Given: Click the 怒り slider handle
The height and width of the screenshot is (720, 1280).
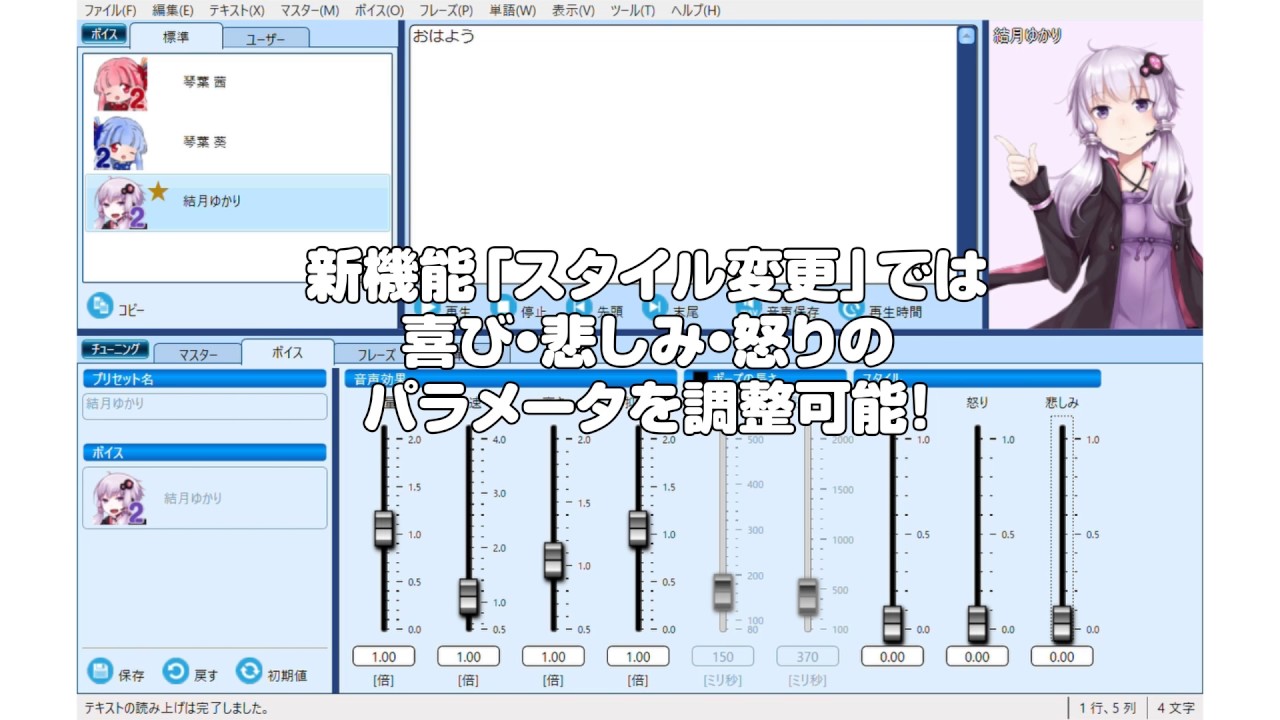Looking at the screenshot, I should (x=977, y=624).
